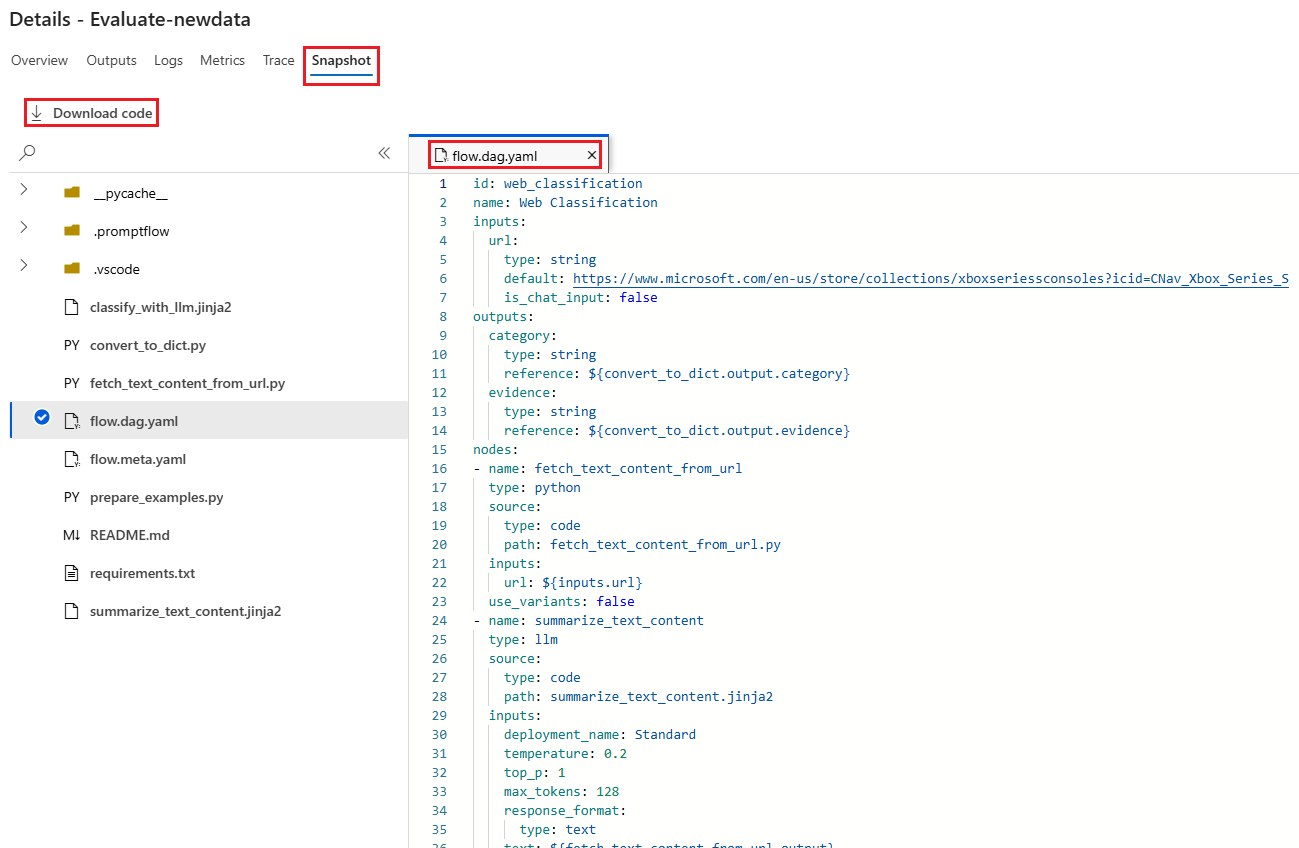Close the flow.dag.yaml editor tab
1299x848 pixels.
click(x=591, y=155)
